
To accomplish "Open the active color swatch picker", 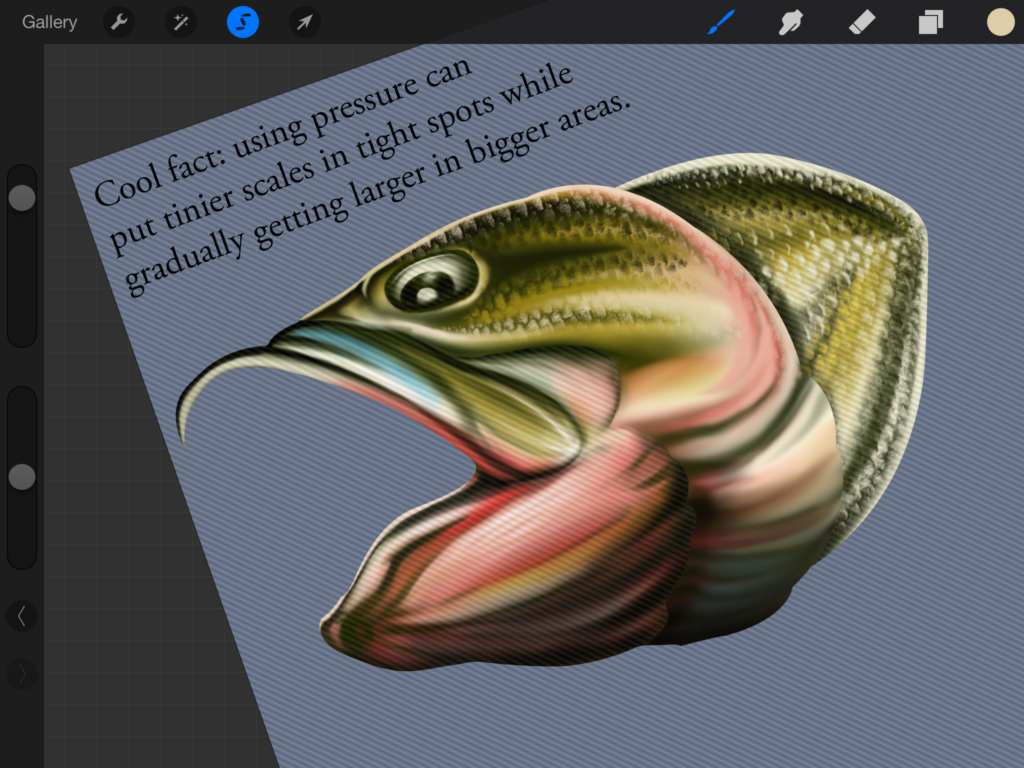I will [x=1000, y=22].
